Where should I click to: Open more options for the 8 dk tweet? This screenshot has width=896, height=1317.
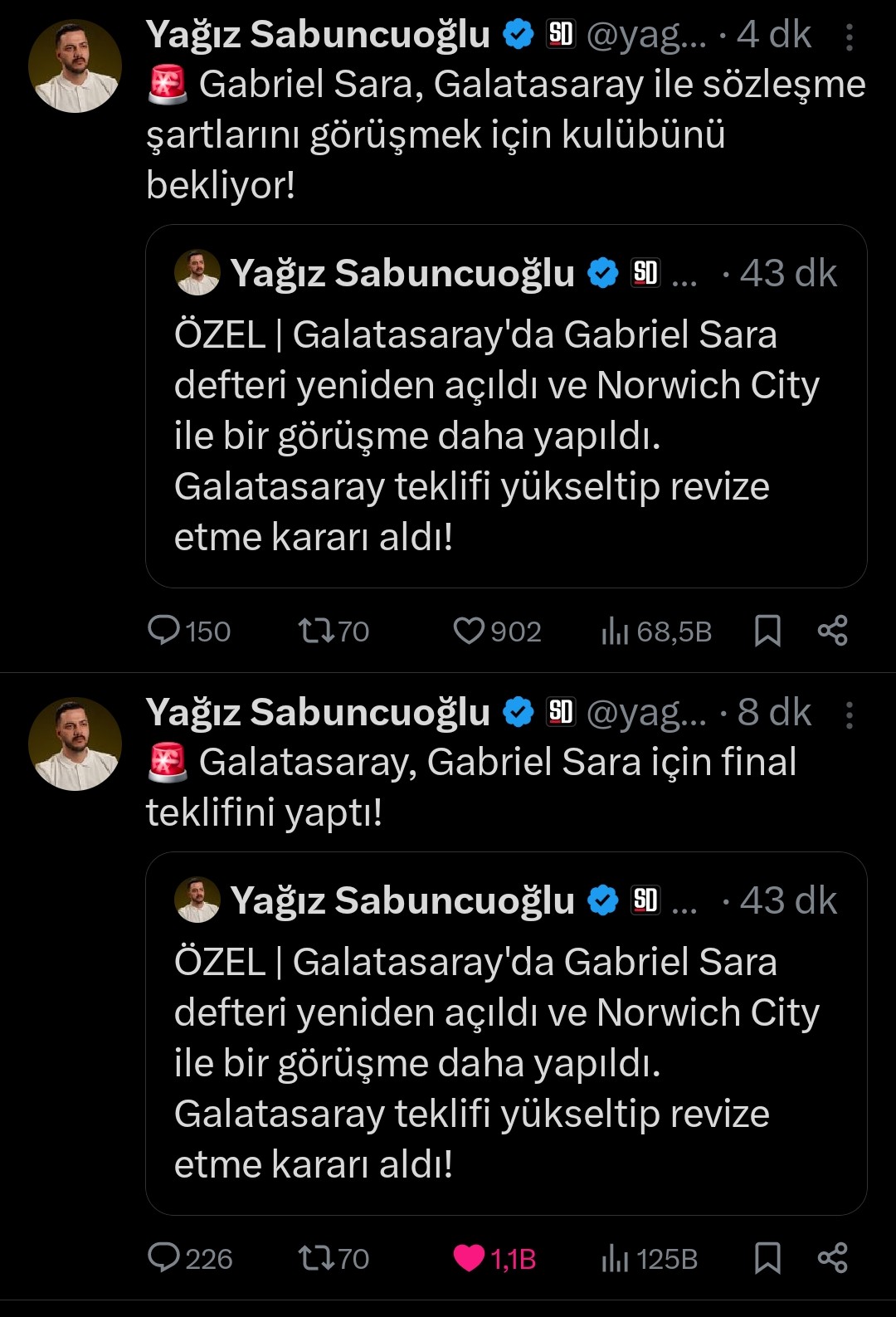[849, 715]
